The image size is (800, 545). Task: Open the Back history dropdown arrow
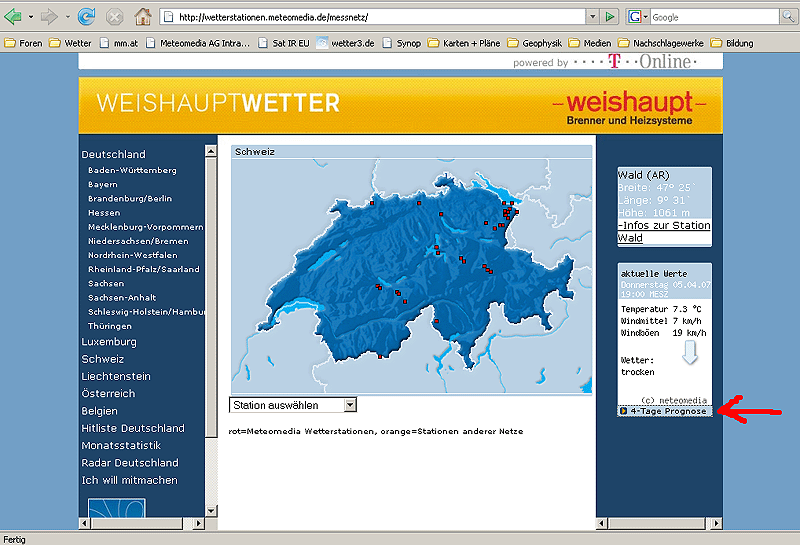(31, 17)
